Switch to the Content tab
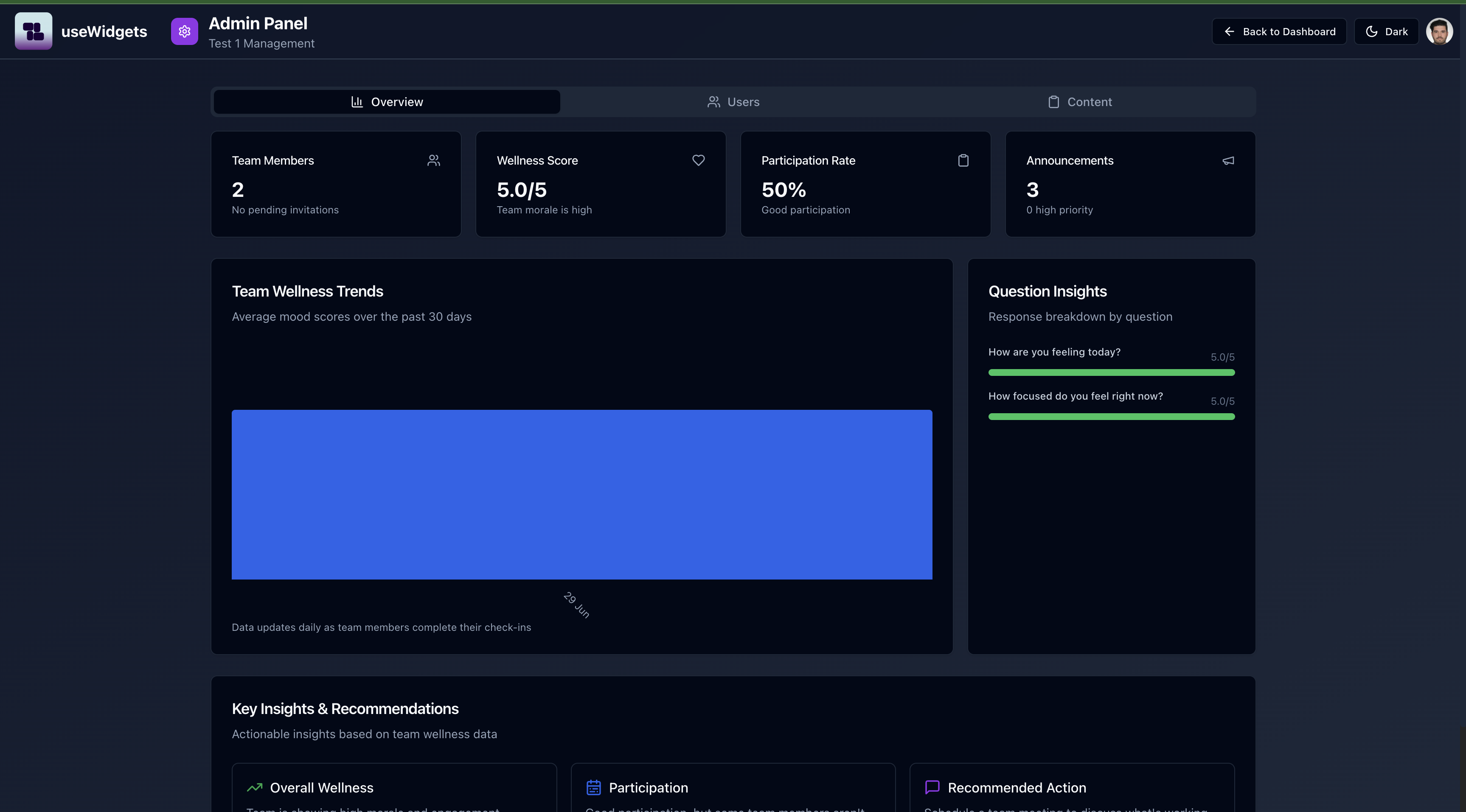The width and height of the screenshot is (1466, 812). tap(1080, 102)
